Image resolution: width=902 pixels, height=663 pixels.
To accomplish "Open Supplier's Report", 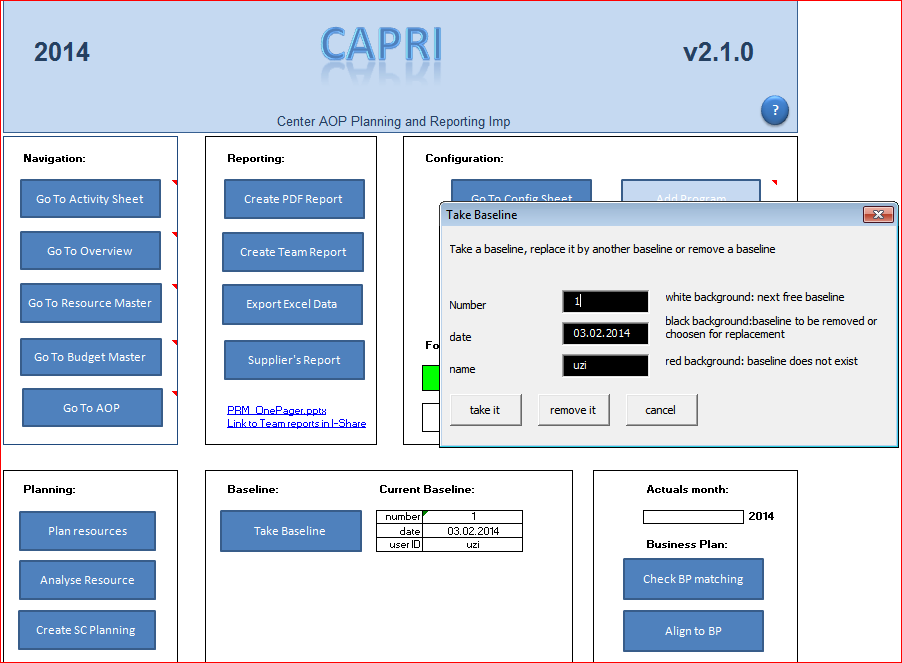I will coord(294,360).
